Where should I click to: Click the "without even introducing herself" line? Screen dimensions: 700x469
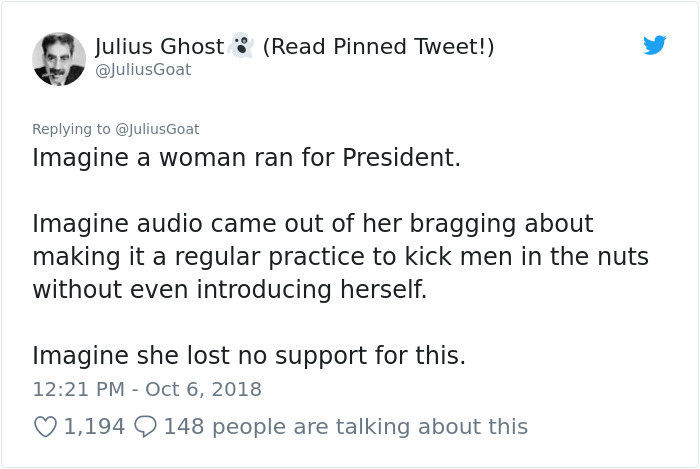(x=229, y=290)
